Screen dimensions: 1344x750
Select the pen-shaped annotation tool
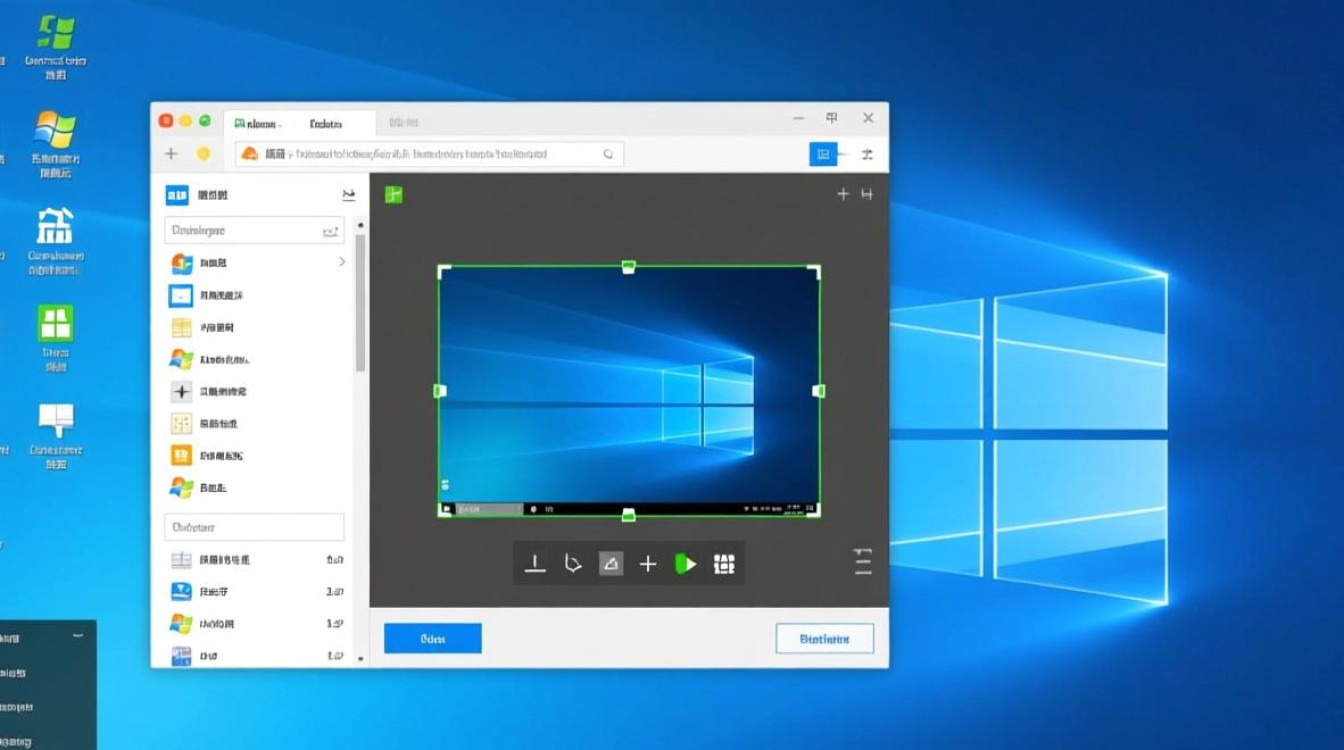573,563
